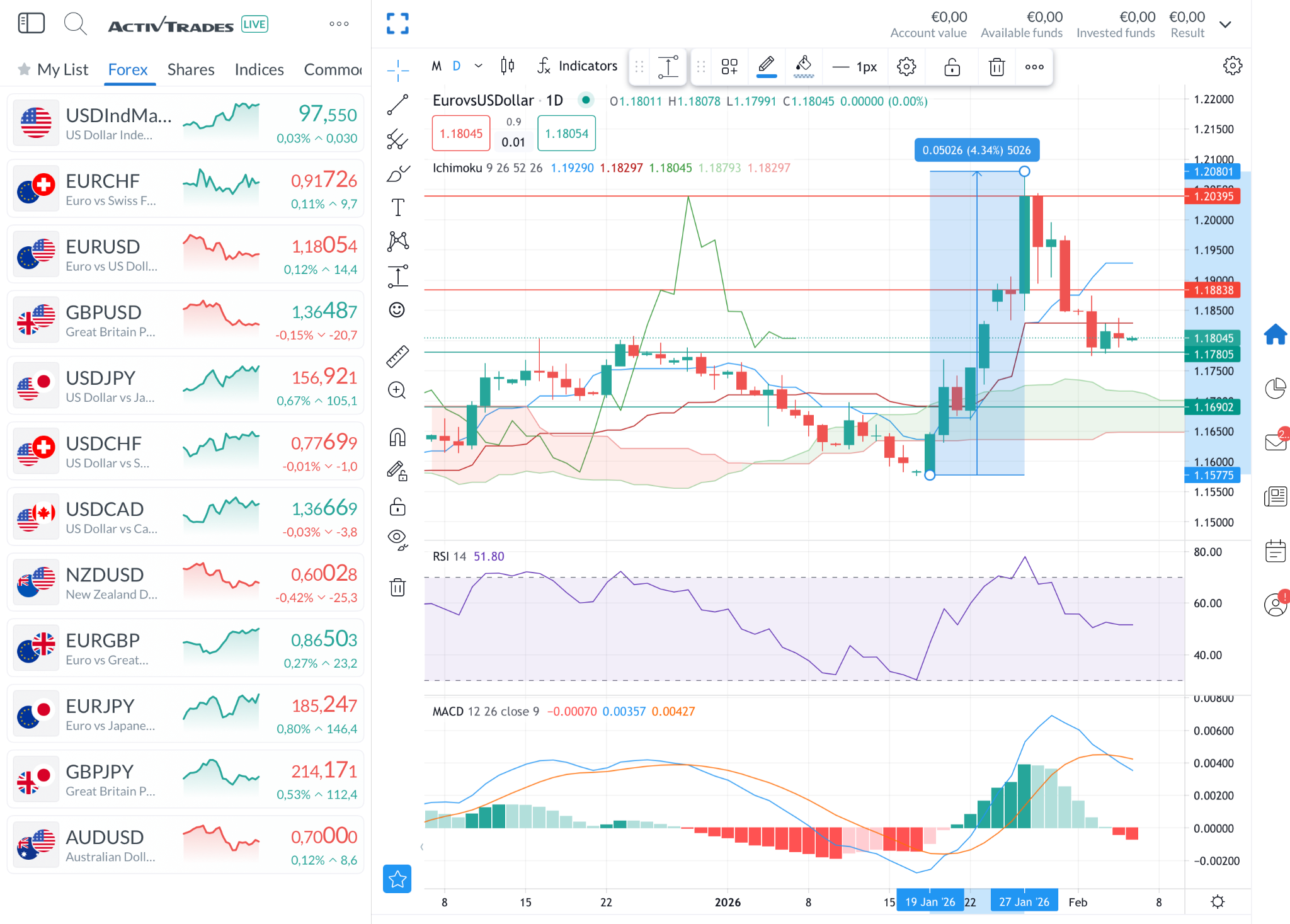Open time axis settings icon at bottom right
This screenshot has height=924, width=1290.
pos(1218,902)
